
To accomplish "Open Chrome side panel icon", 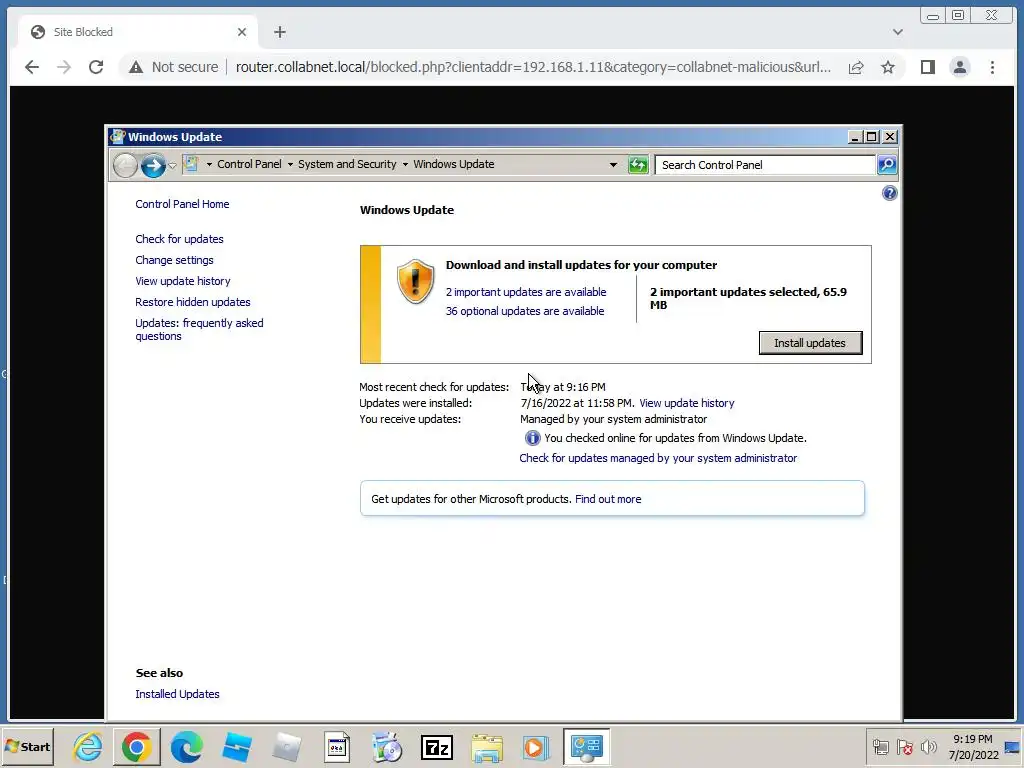I will point(927,67).
